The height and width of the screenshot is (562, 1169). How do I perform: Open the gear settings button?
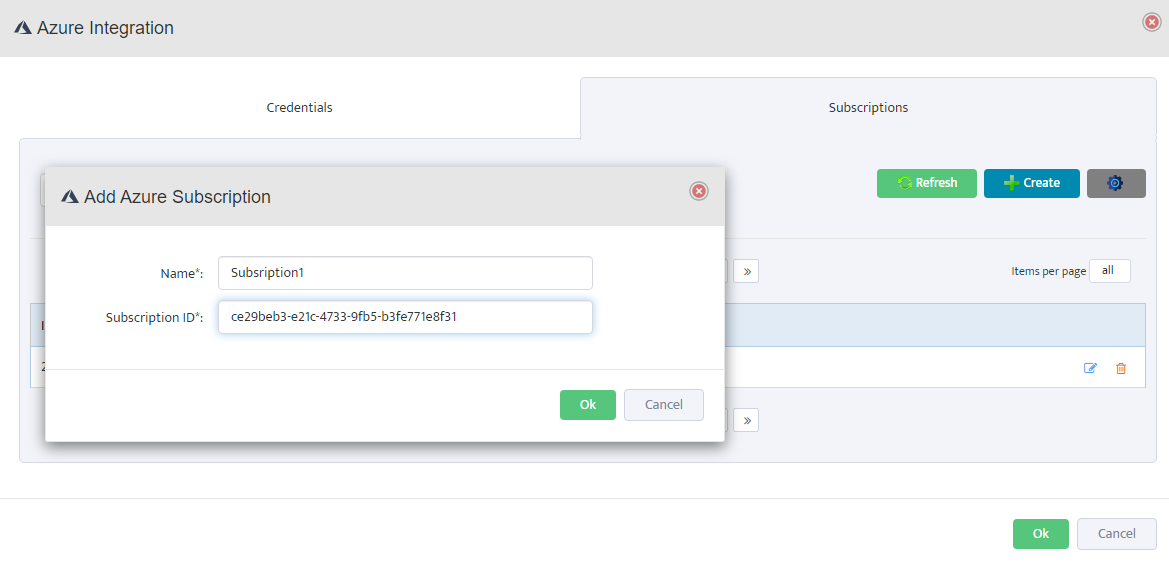1115,183
